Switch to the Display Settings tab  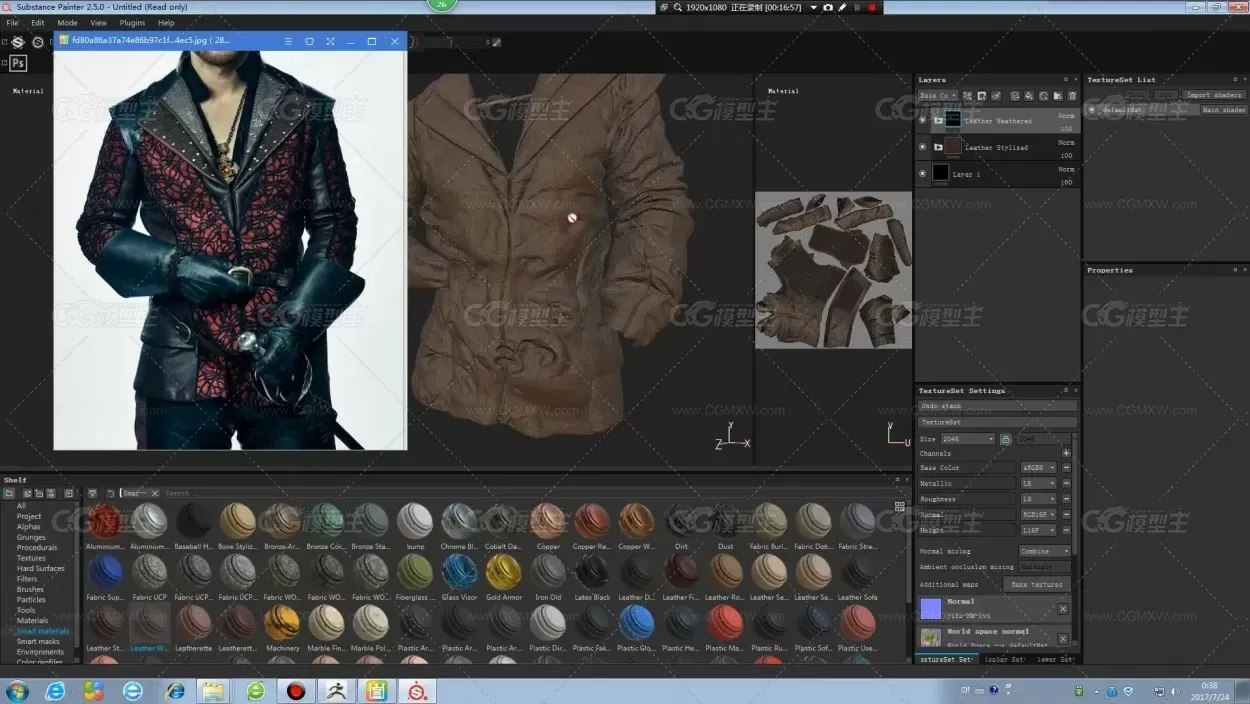pos(1003,659)
